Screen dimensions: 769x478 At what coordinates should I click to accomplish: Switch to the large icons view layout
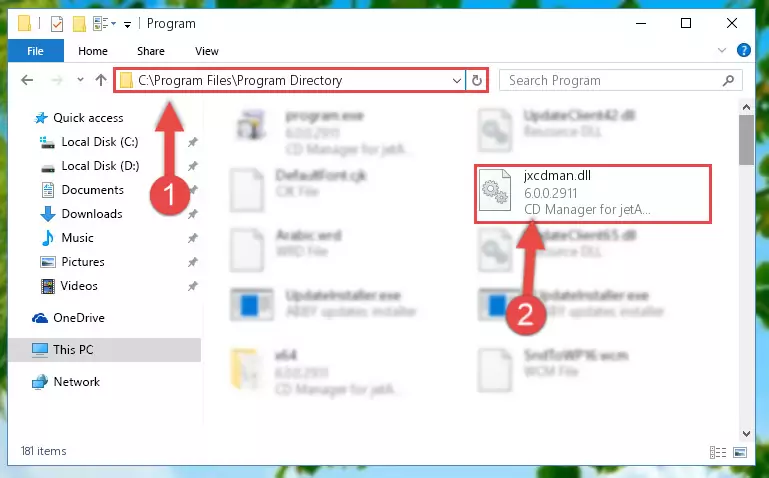coord(740,452)
